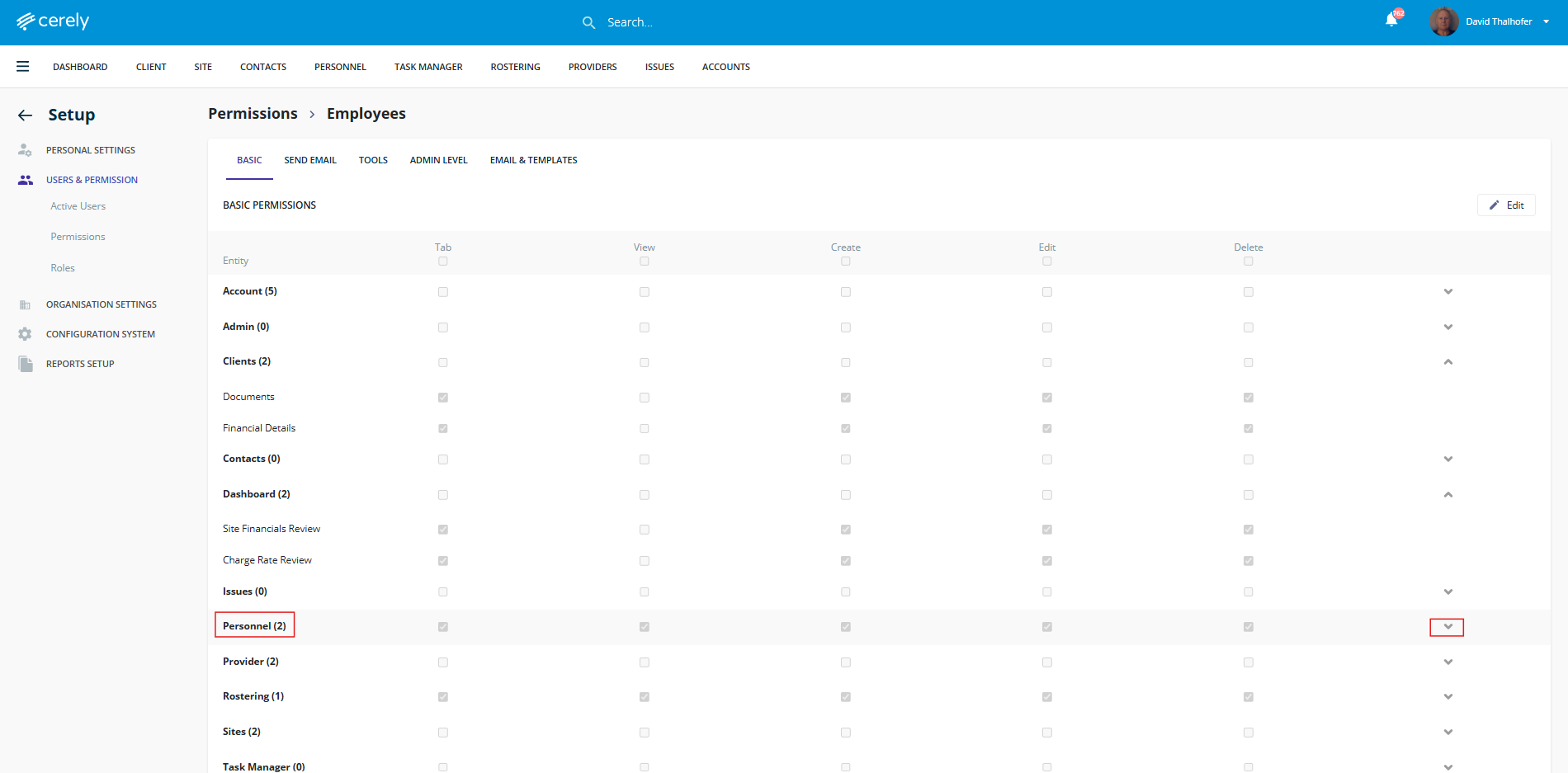Click the Reports Setup document icon

[x=26, y=364]
